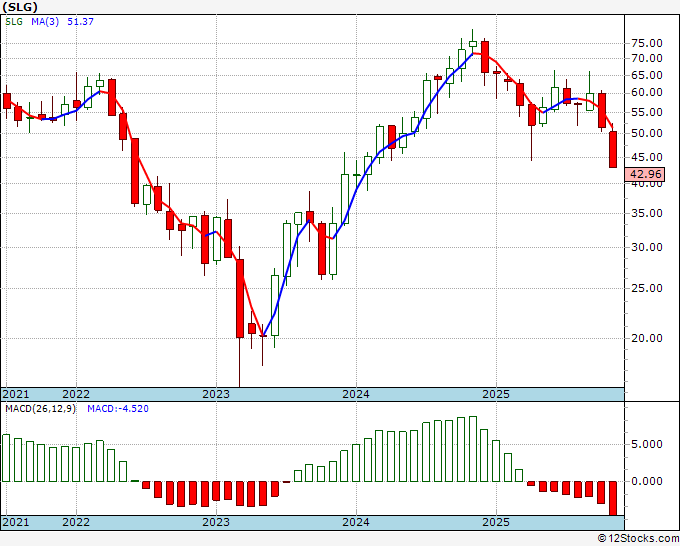Click 2024 on the MACD timeline
Image resolution: width=680 pixels, height=546 pixels.
(x=356, y=522)
